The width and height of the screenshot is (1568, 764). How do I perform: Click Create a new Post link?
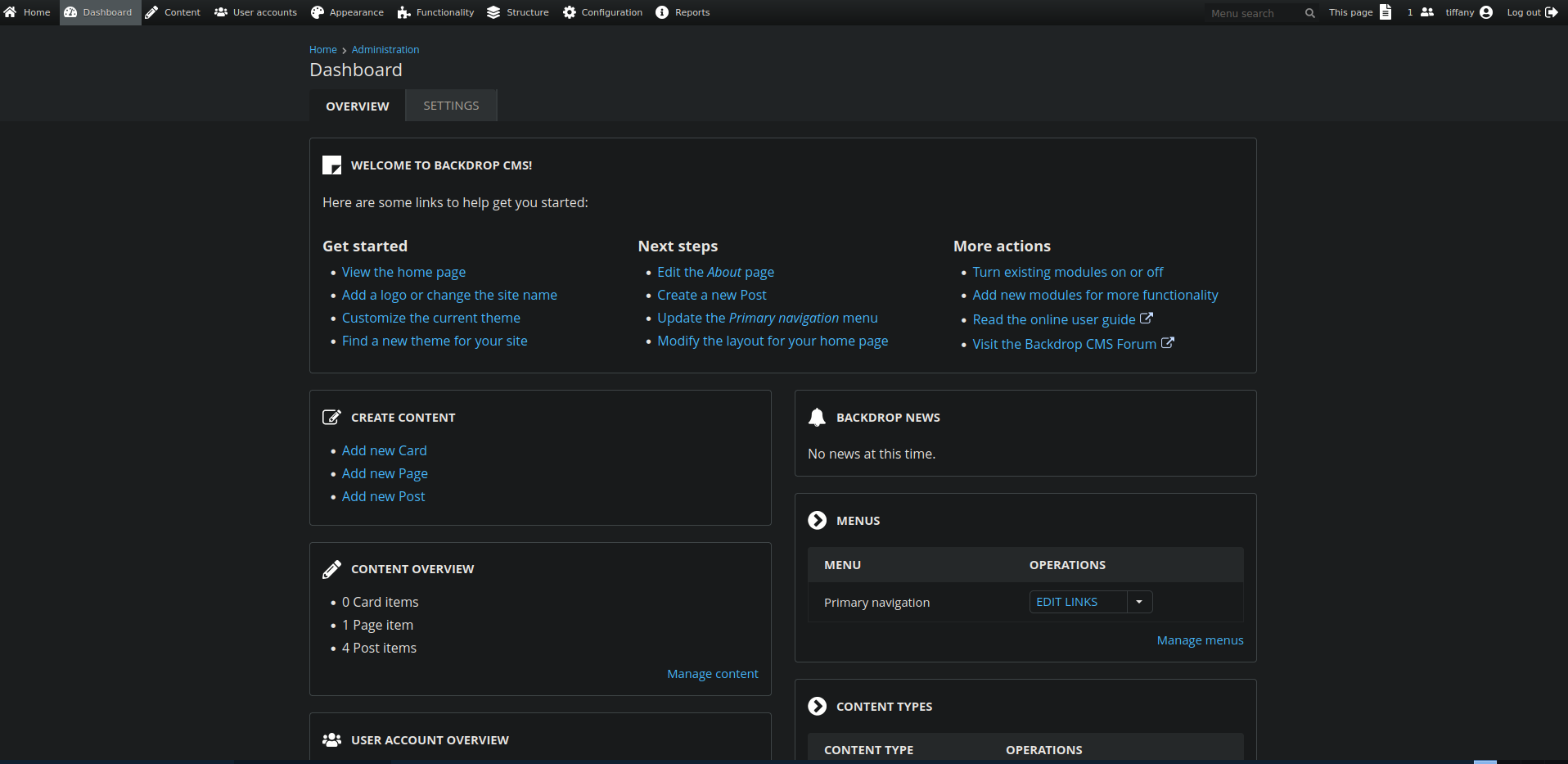[x=712, y=295]
